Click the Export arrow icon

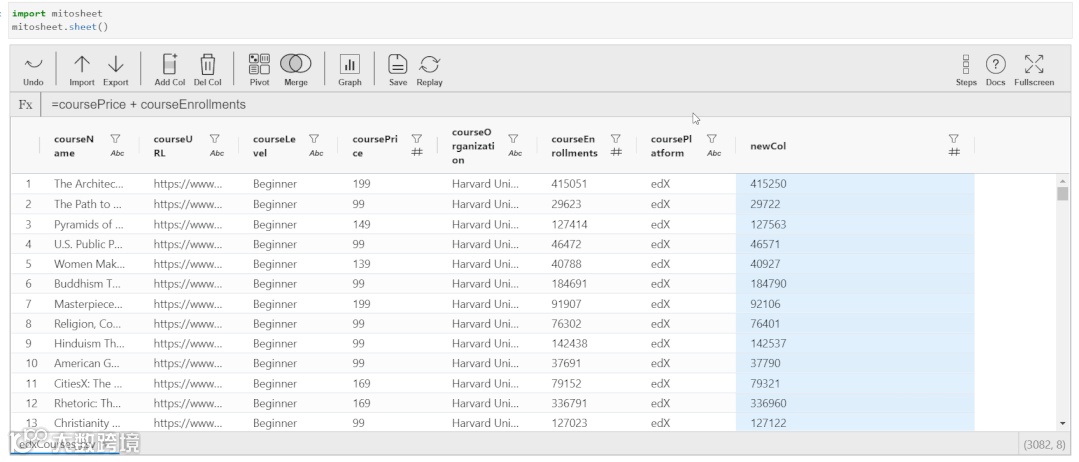(115, 64)
